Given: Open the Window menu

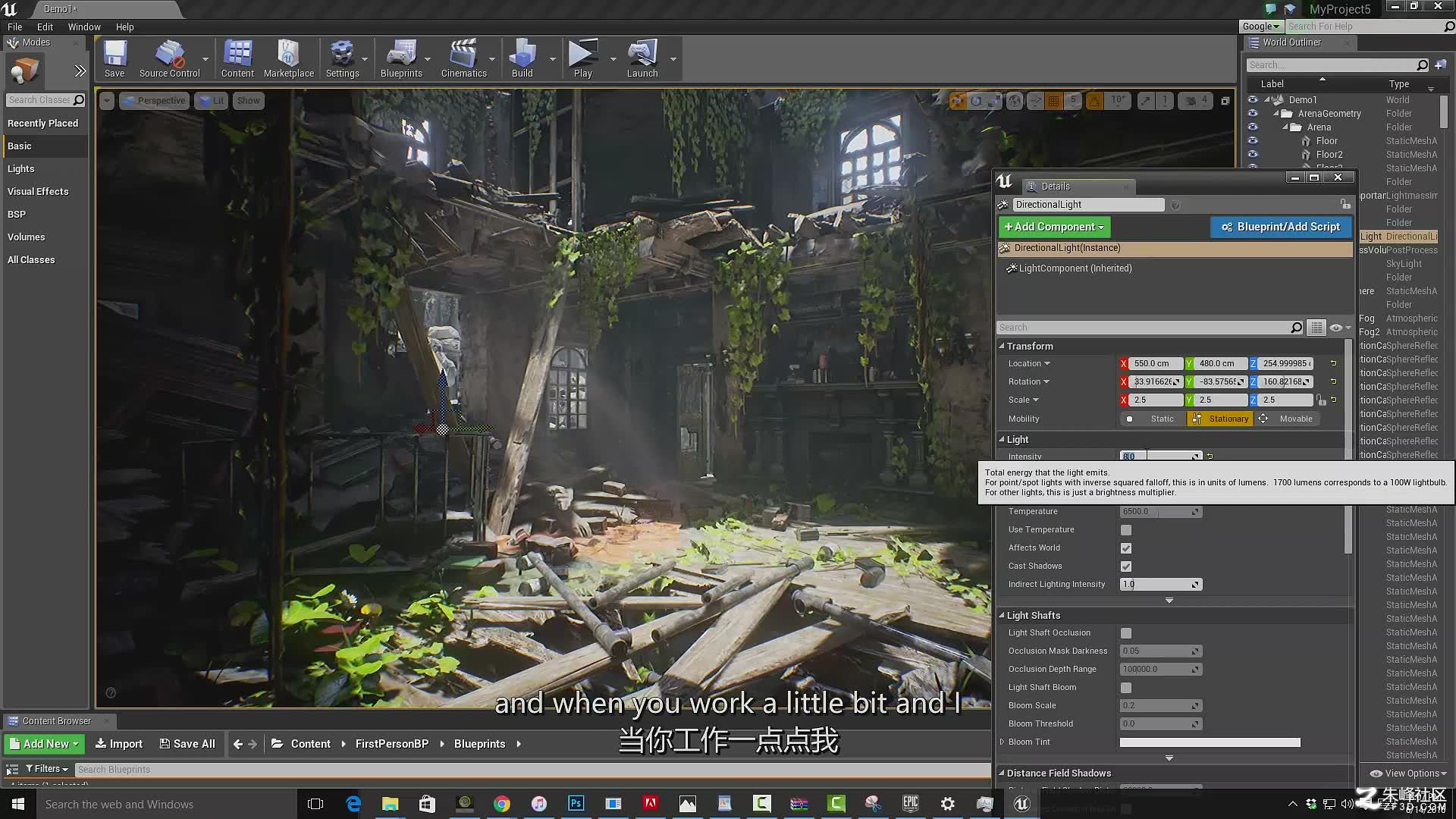Looking at the screenshot, I should point(84,27).
